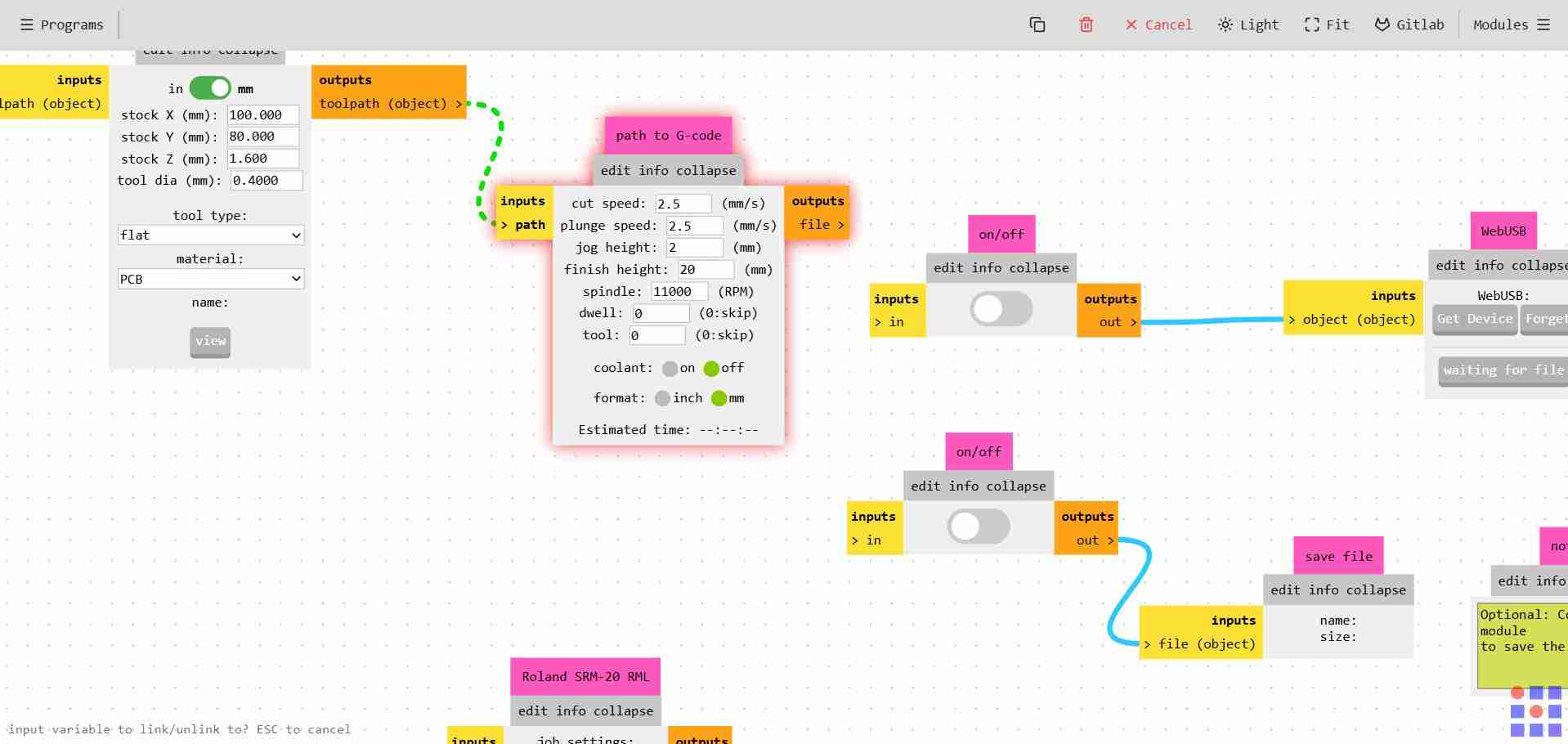This screenshot has width=1568, height=744.
Task: Click the stock Z input field
Action: pyautogui.click(x=263, y=159)
